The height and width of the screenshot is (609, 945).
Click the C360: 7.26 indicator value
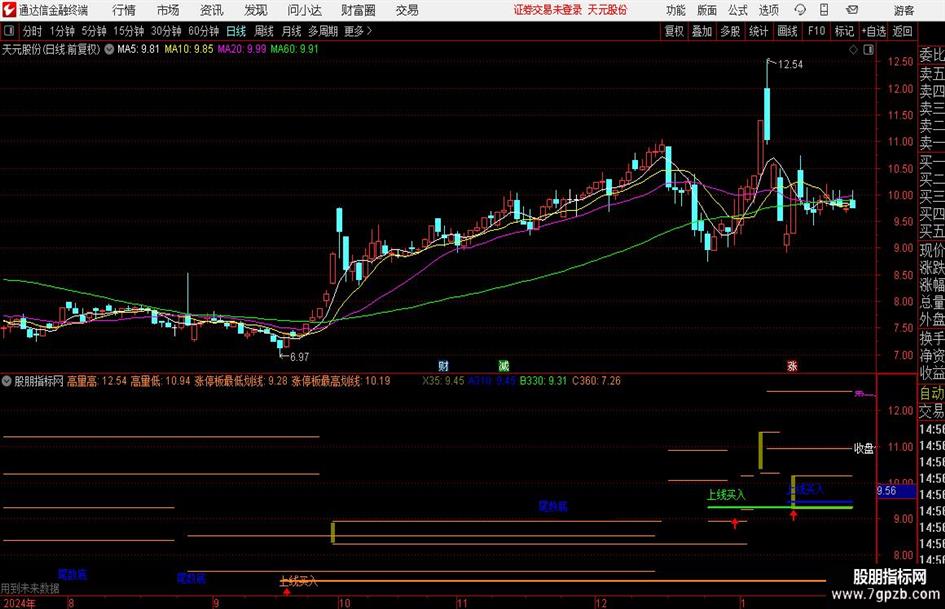(x=596, y=381)
